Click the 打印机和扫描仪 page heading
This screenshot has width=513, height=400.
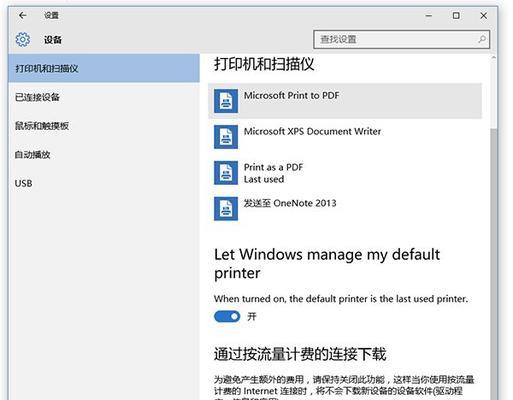coord(264,64)
